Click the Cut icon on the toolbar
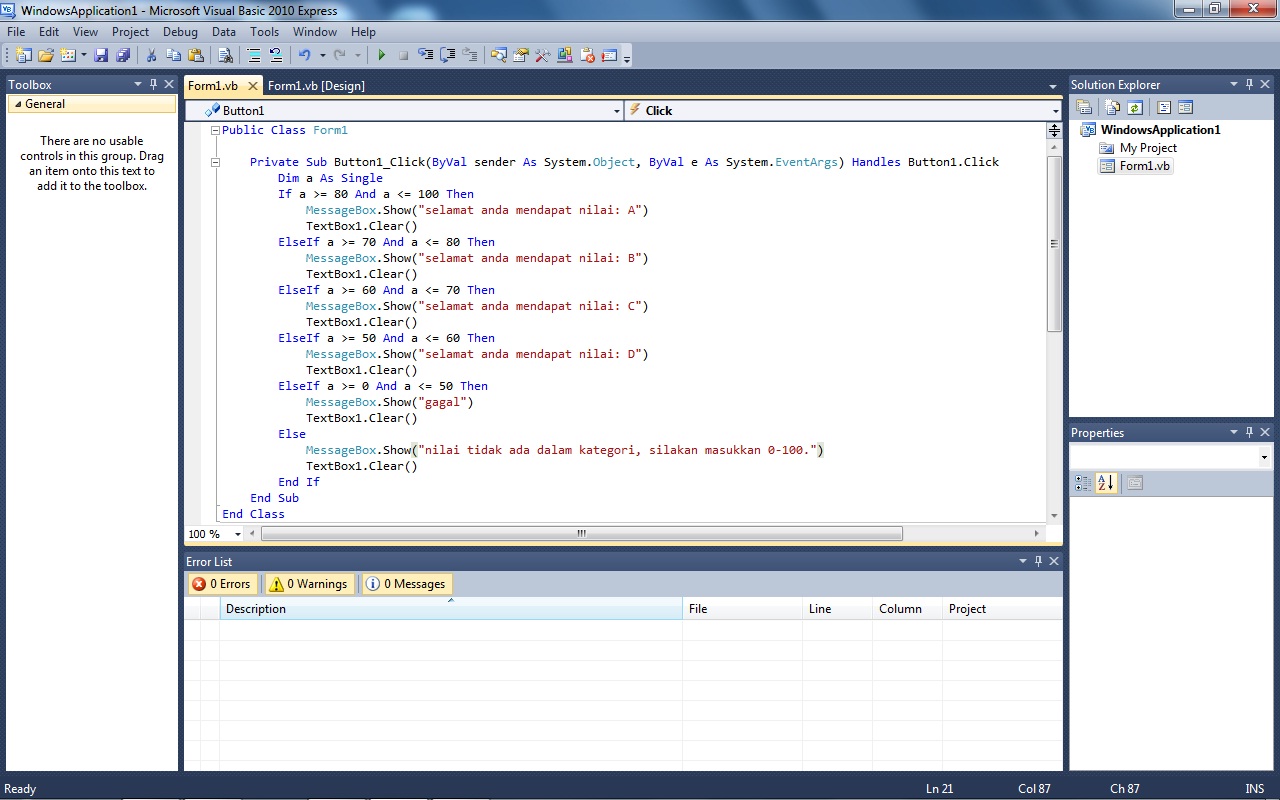This screenshot has height=800, width=1280. 152,55
